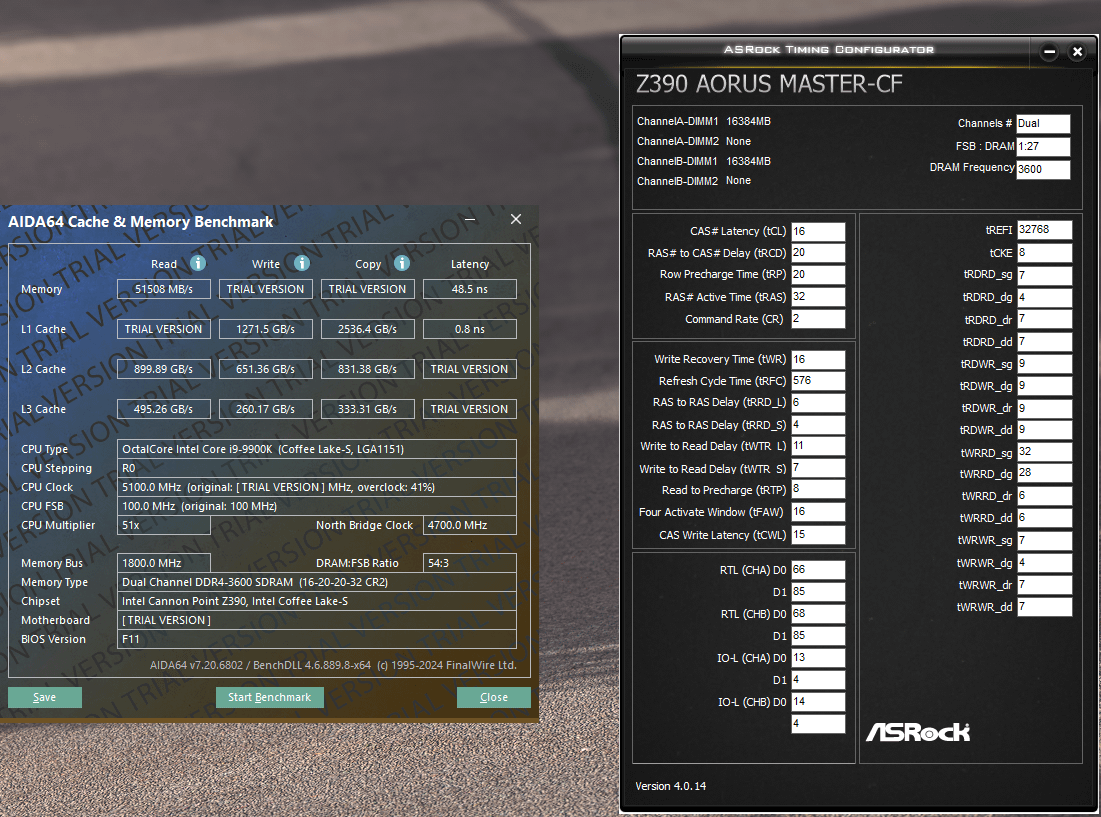Click the tWRRD_sg 32 field
This screenshot has height=817, width=1101.
tap(1045, 452)
